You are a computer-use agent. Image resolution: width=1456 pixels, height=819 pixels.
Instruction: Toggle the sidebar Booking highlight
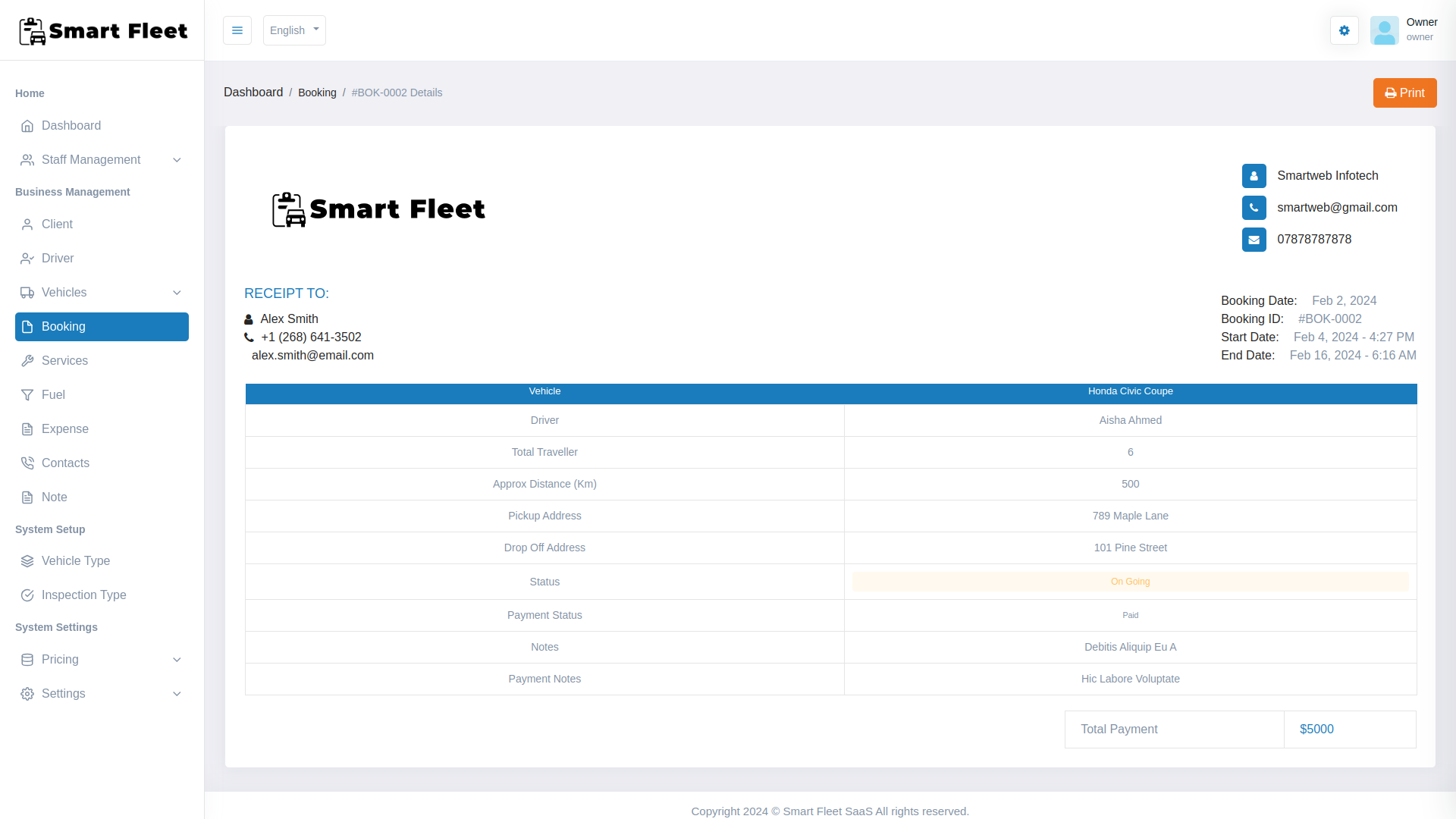[102, 327]
